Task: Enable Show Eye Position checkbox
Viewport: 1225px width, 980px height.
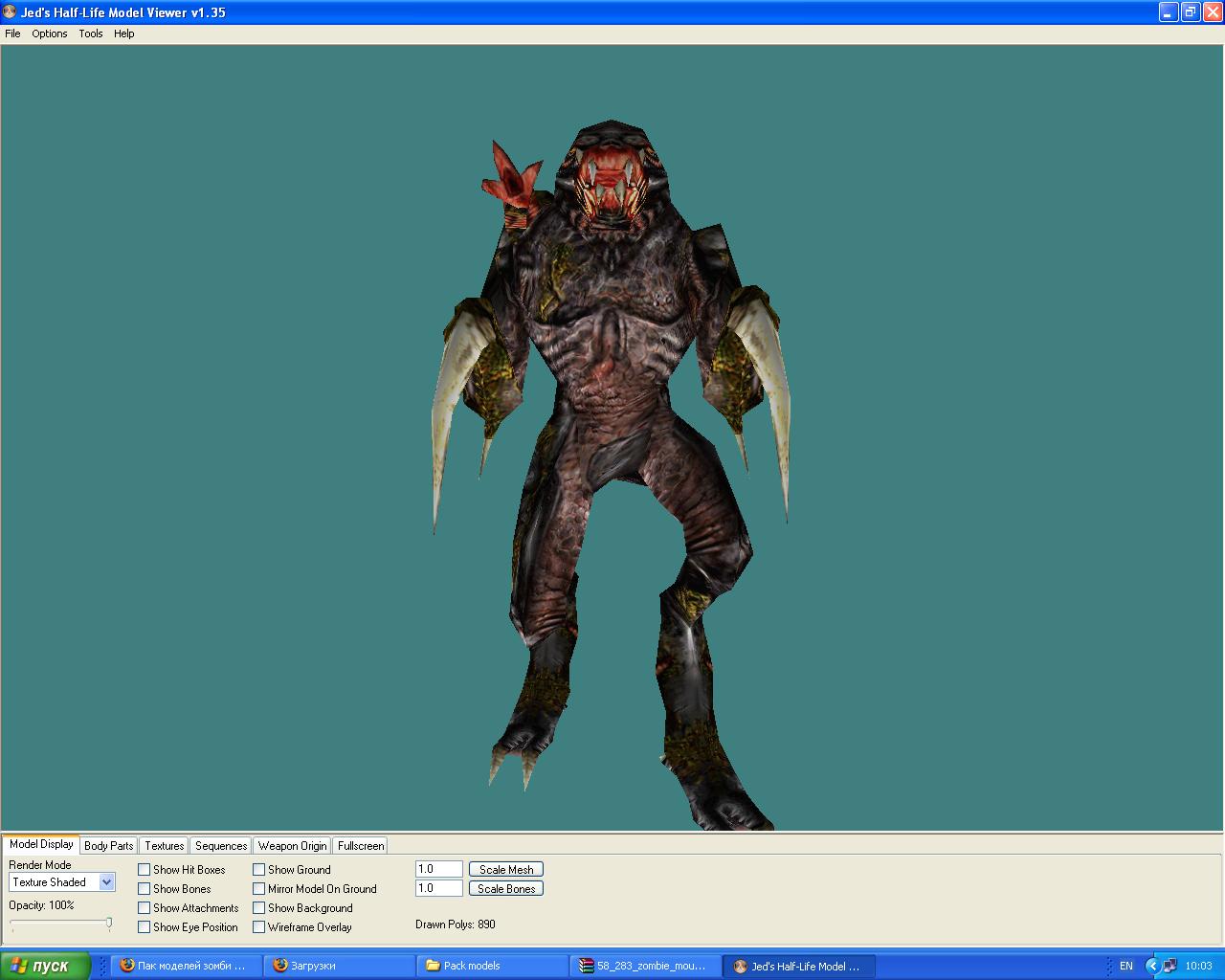Action: (x=145, y=927)
